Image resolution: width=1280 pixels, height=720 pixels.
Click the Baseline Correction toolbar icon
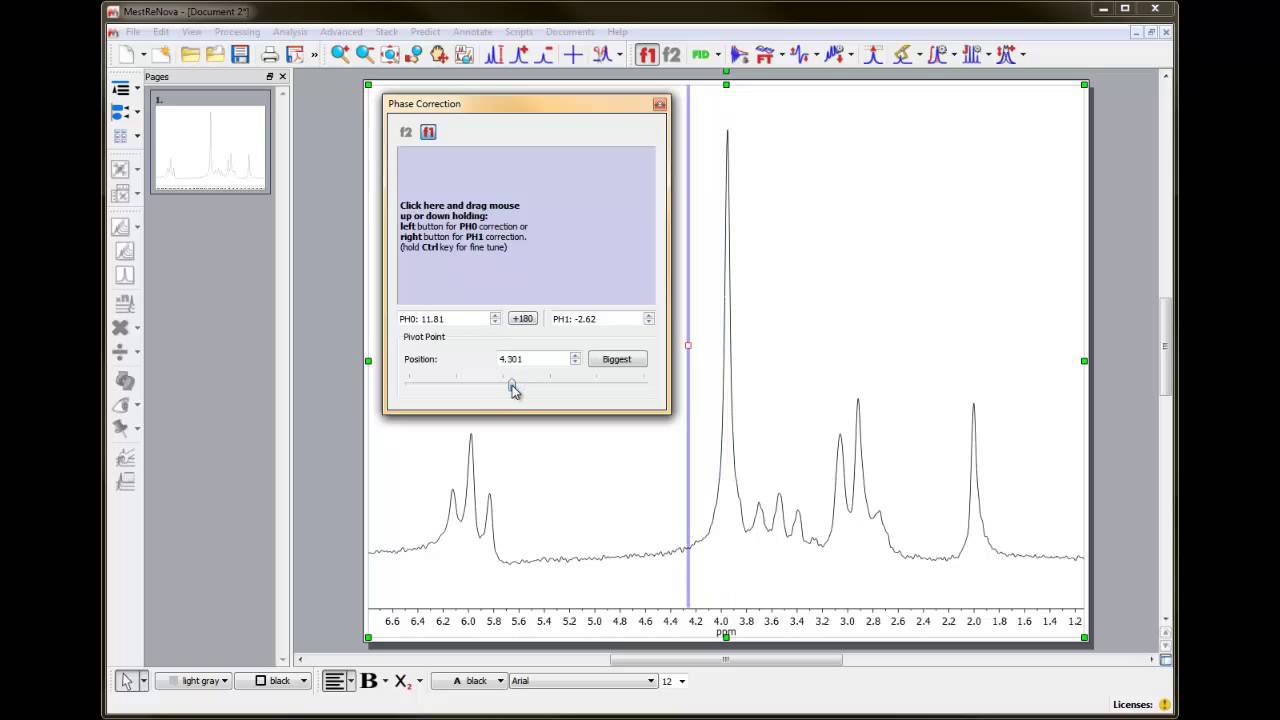click(x=833, y=54)
